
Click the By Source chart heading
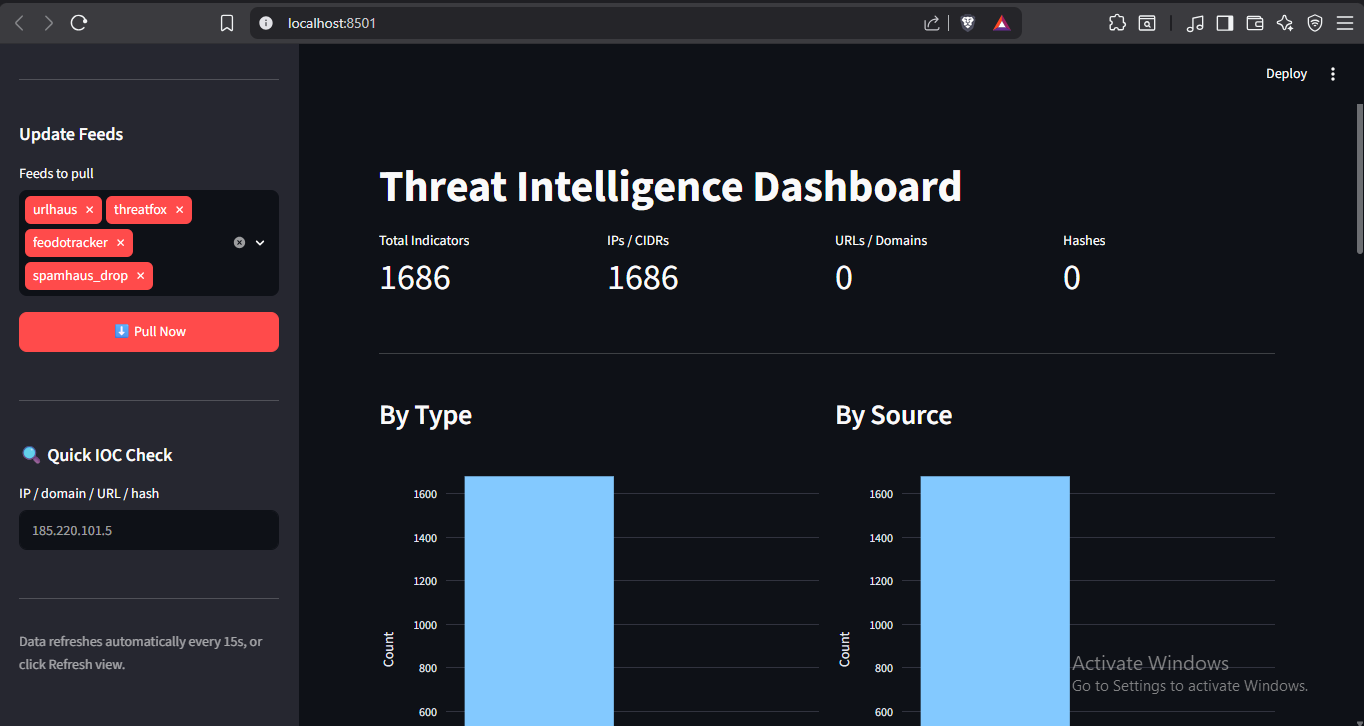[x=894, y=415]
